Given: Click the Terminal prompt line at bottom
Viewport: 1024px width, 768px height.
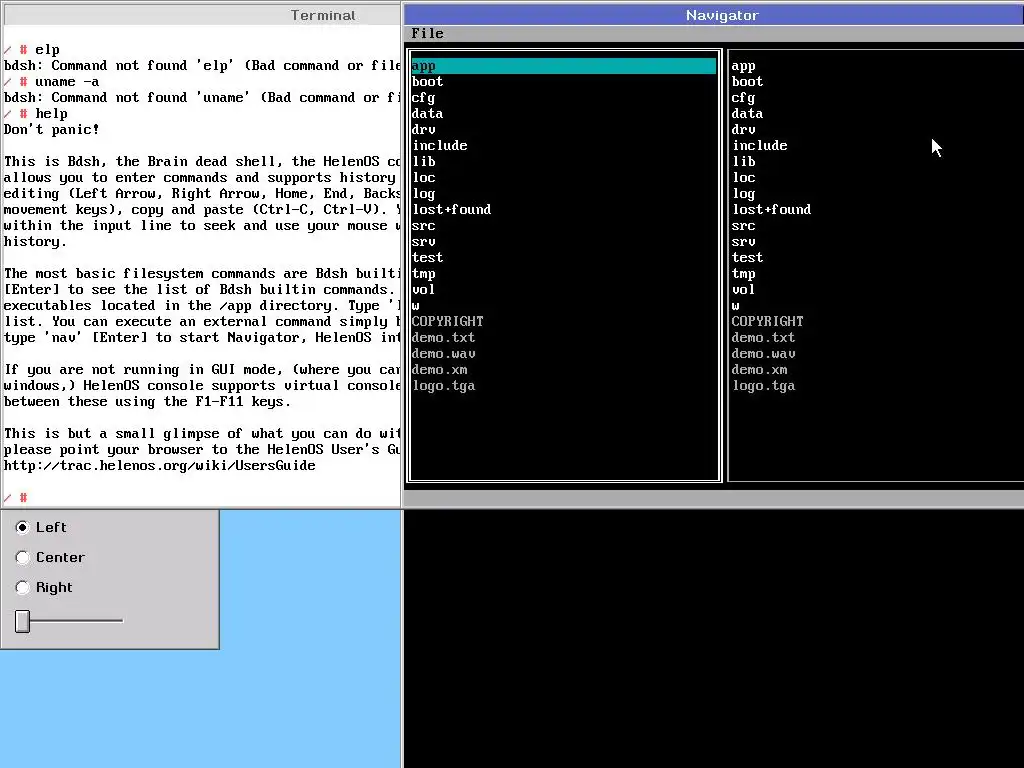Looking at the screenshot, I should click(x=16, y=498).
